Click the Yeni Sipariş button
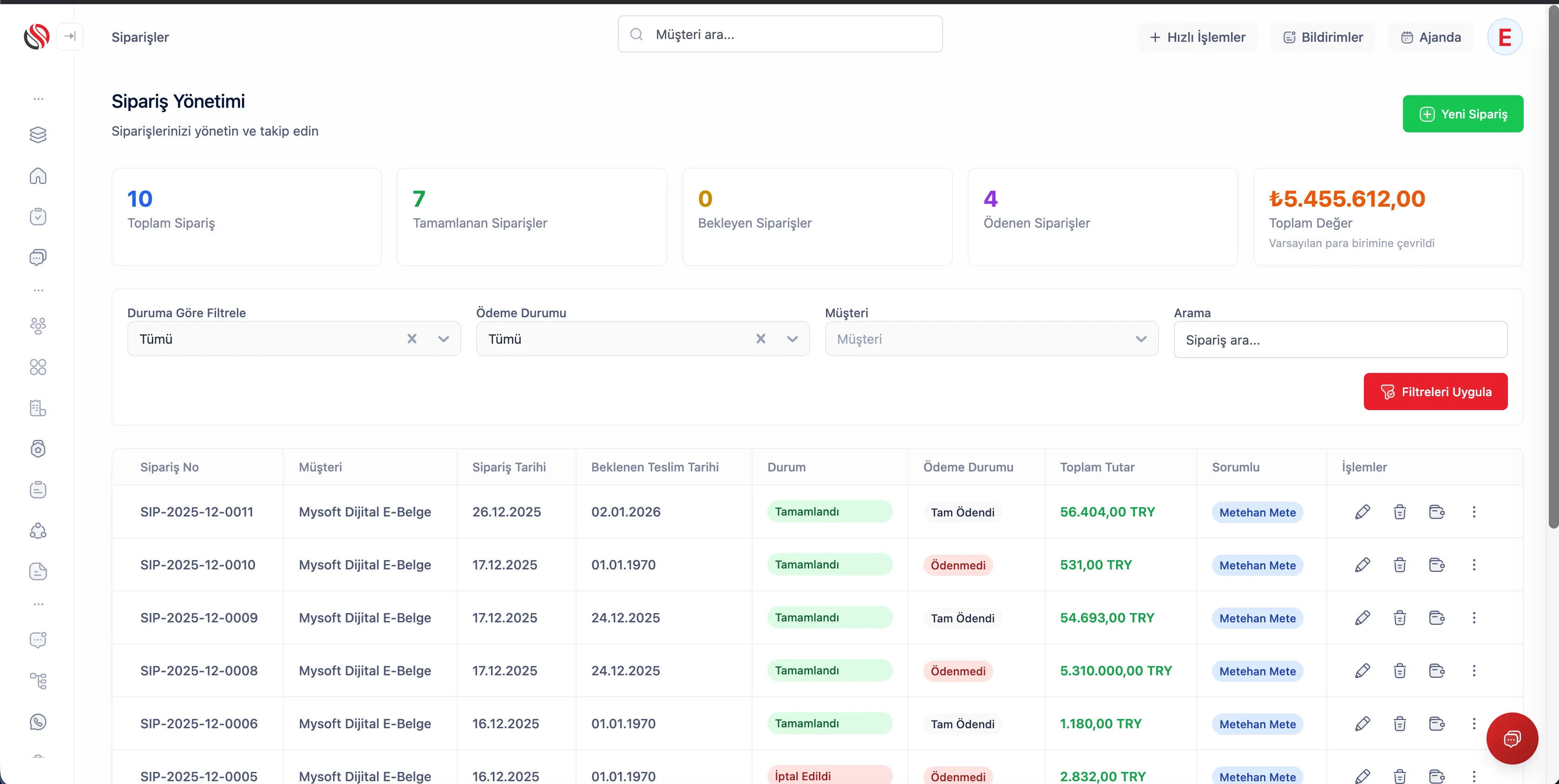The height and width of the screenshot is (784, 1559). (1462, 114)
